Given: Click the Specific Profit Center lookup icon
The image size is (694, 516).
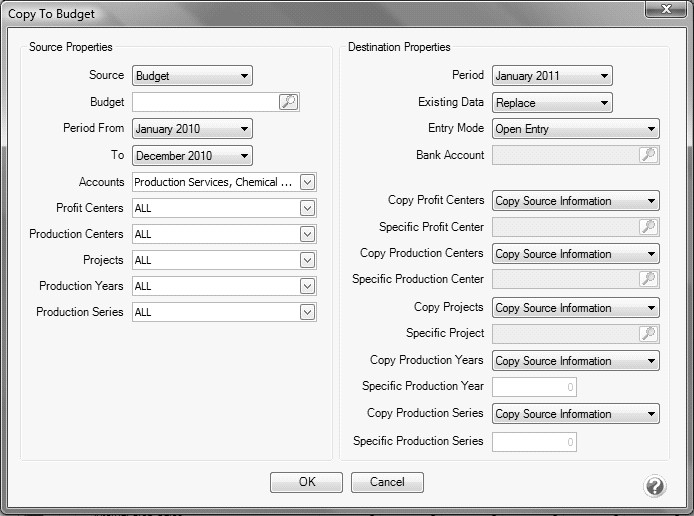Looking at the screenshot, I should pos(648,227).
